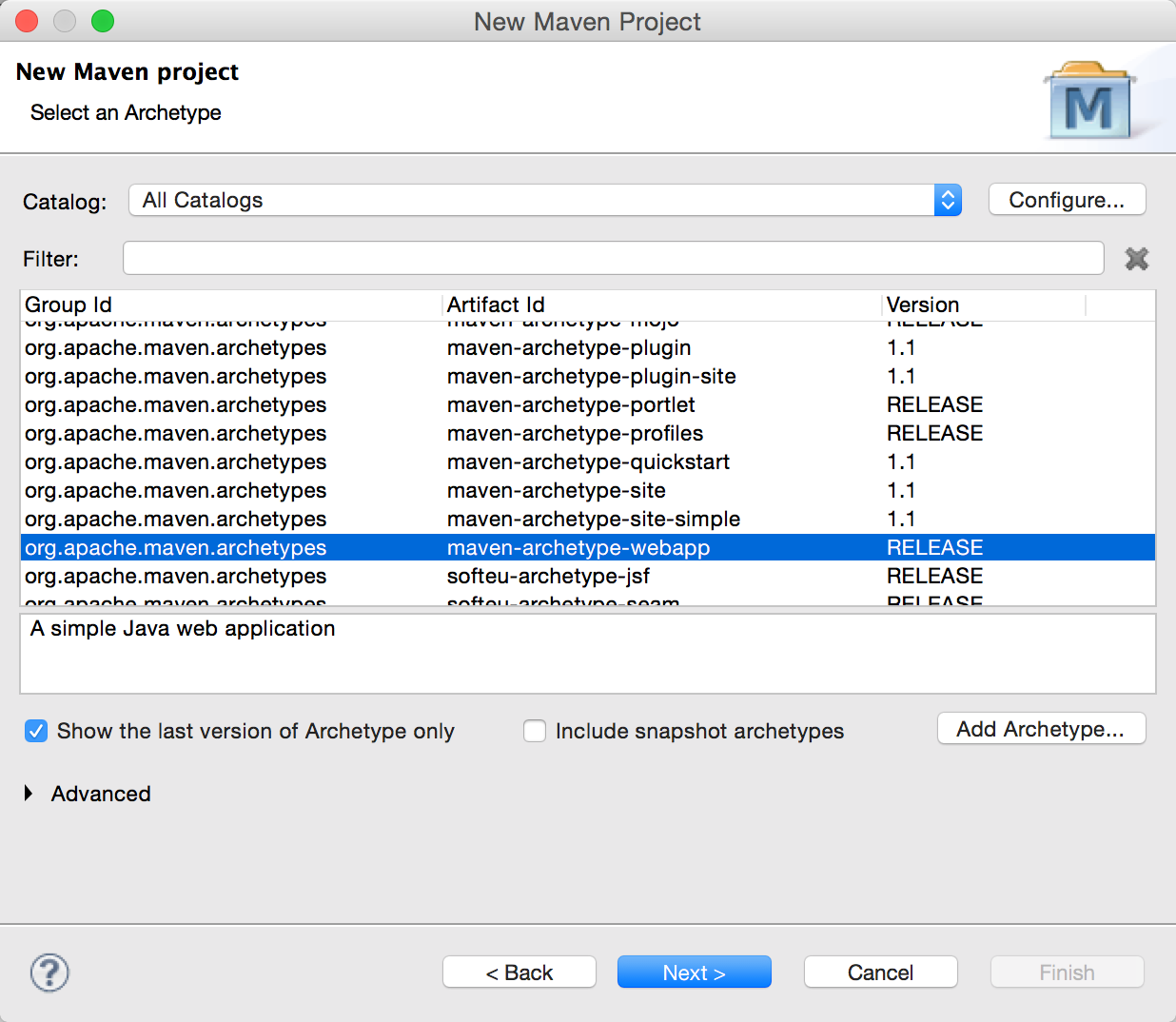This screenshot has width=1176, height=1022.
Task: Click the RELEASE version of maven-archetype-portlet
Action: tap(934, 404)
